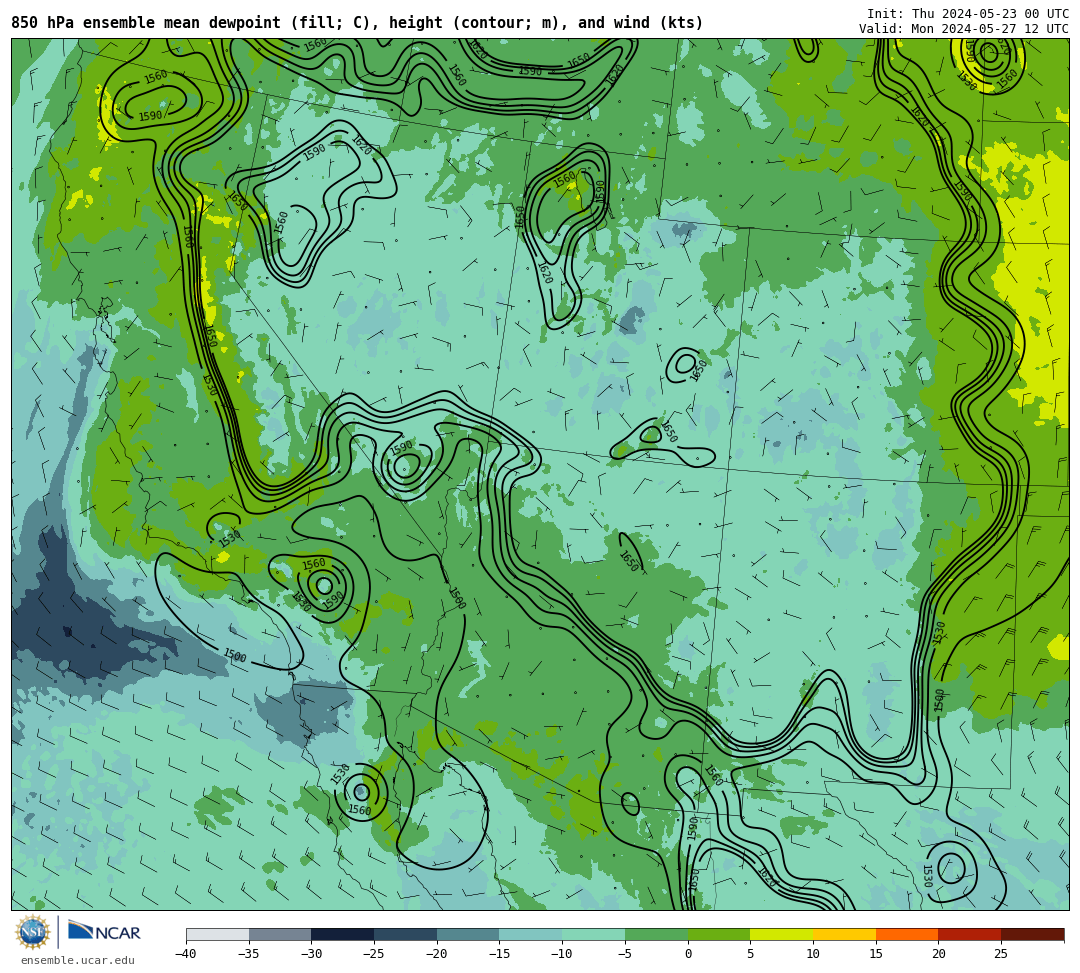Click the teal colorbar swatch between -20 and -15

[468, 934]
